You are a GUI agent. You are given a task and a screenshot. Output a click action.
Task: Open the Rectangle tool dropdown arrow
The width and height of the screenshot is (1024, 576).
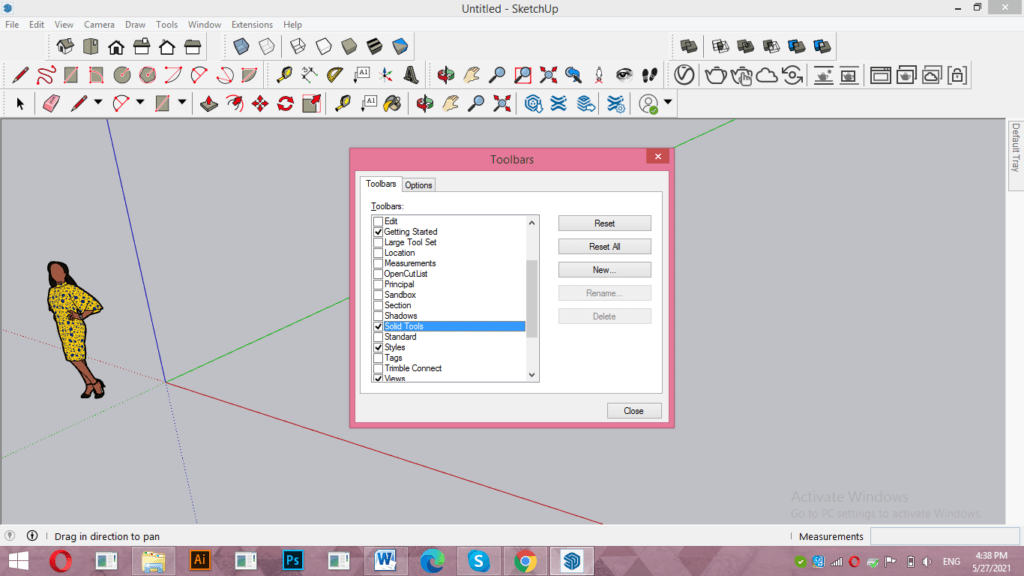[x=180, y=103]
